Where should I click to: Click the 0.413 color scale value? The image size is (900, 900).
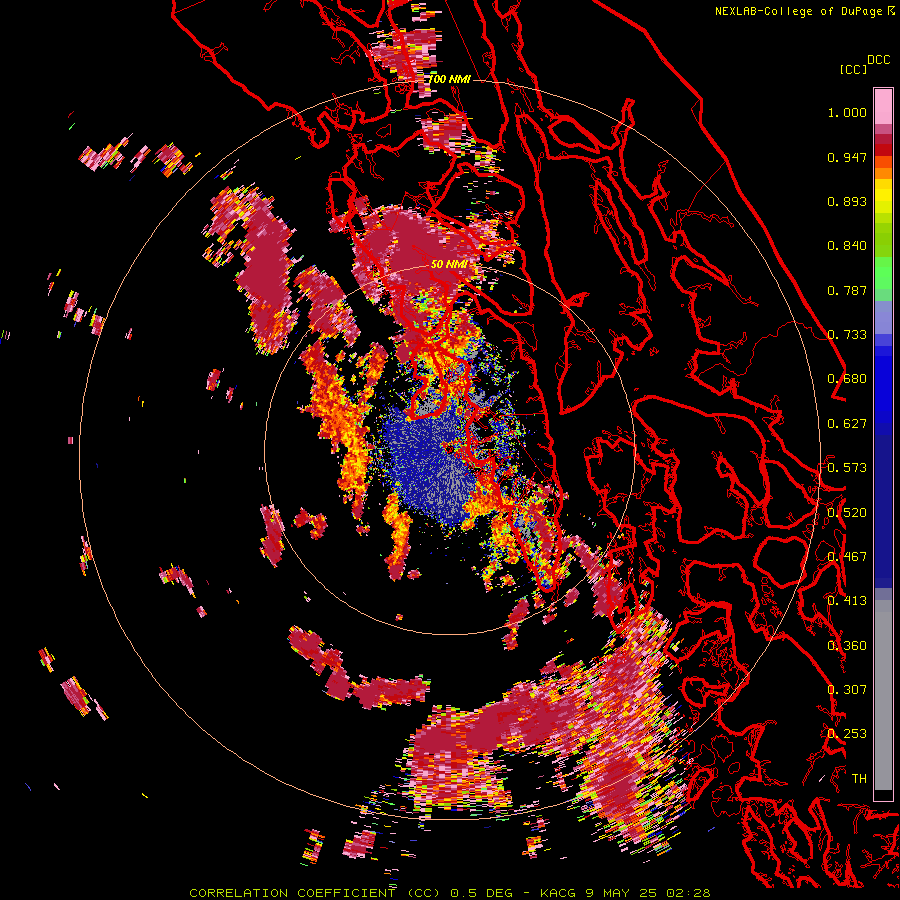(x=847, y=600)
